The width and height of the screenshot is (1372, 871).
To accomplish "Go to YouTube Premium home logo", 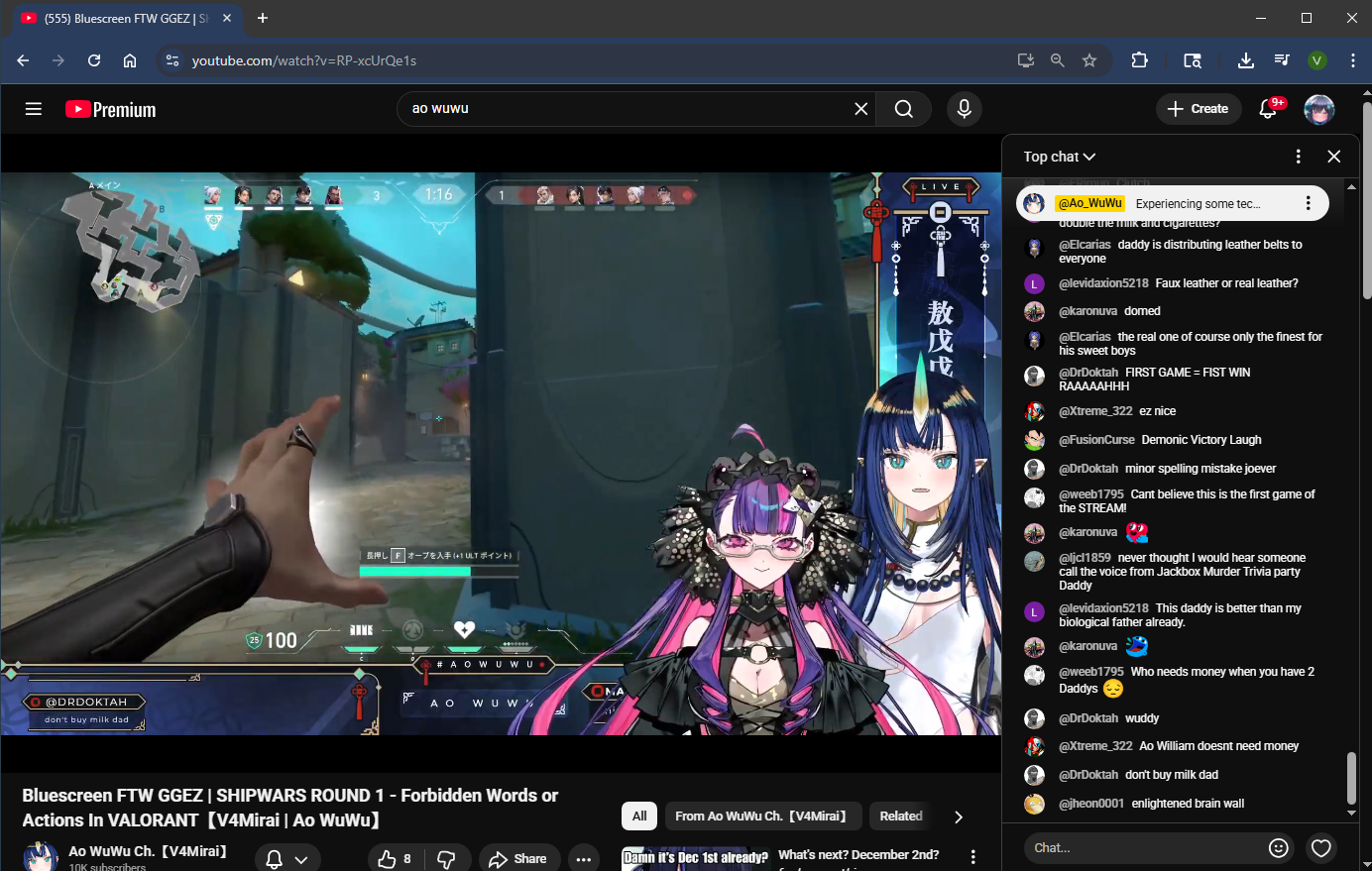I will [111, 109].
